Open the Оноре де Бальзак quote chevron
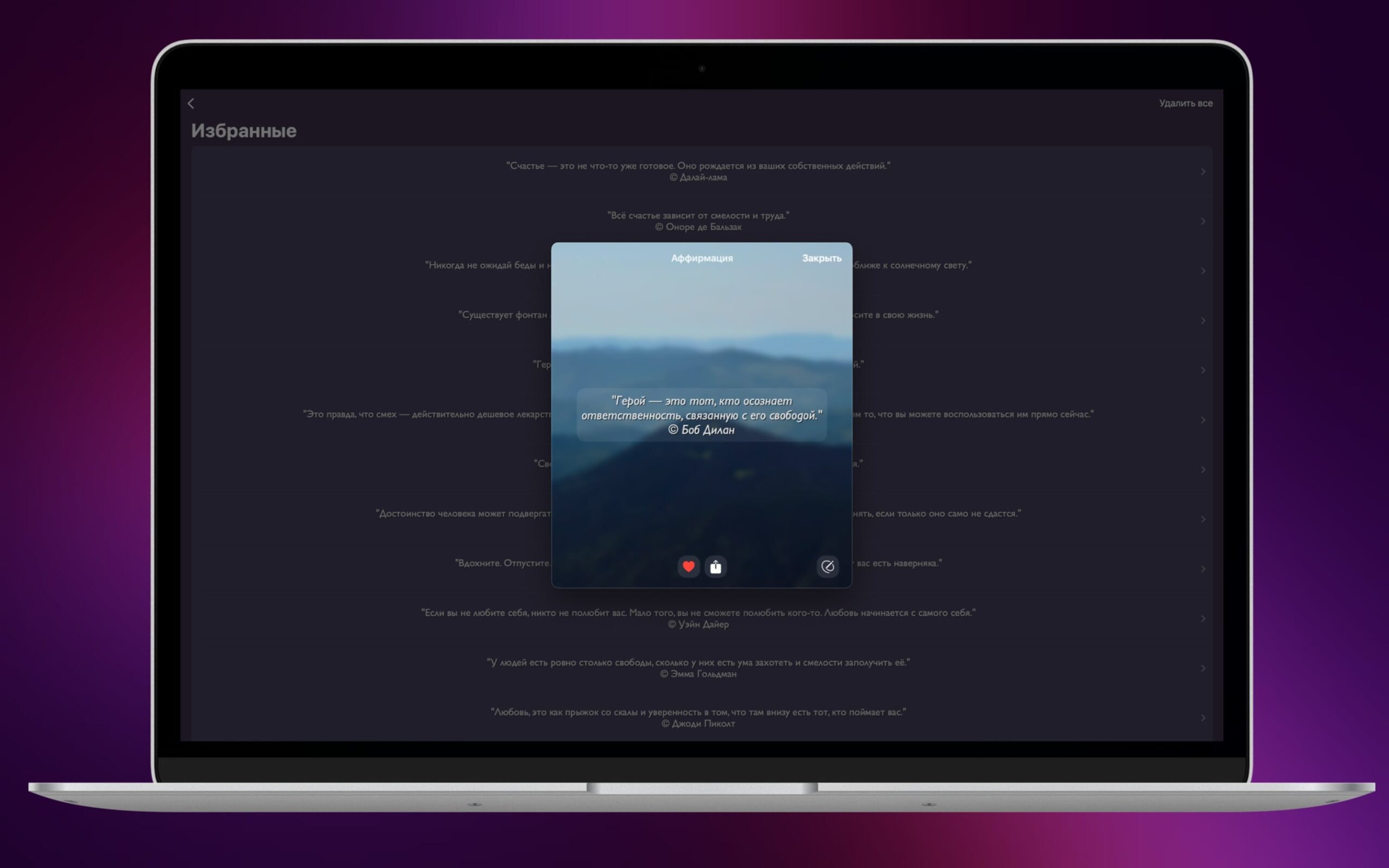 point(1202,221)
